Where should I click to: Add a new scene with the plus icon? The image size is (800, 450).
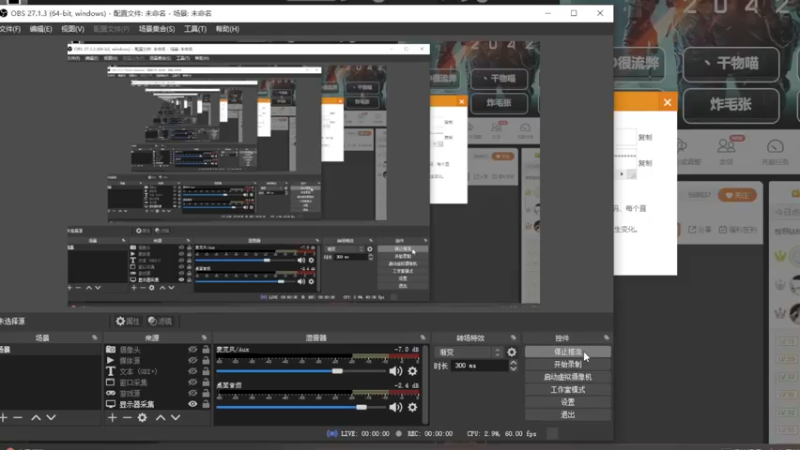tap(4, 417)
